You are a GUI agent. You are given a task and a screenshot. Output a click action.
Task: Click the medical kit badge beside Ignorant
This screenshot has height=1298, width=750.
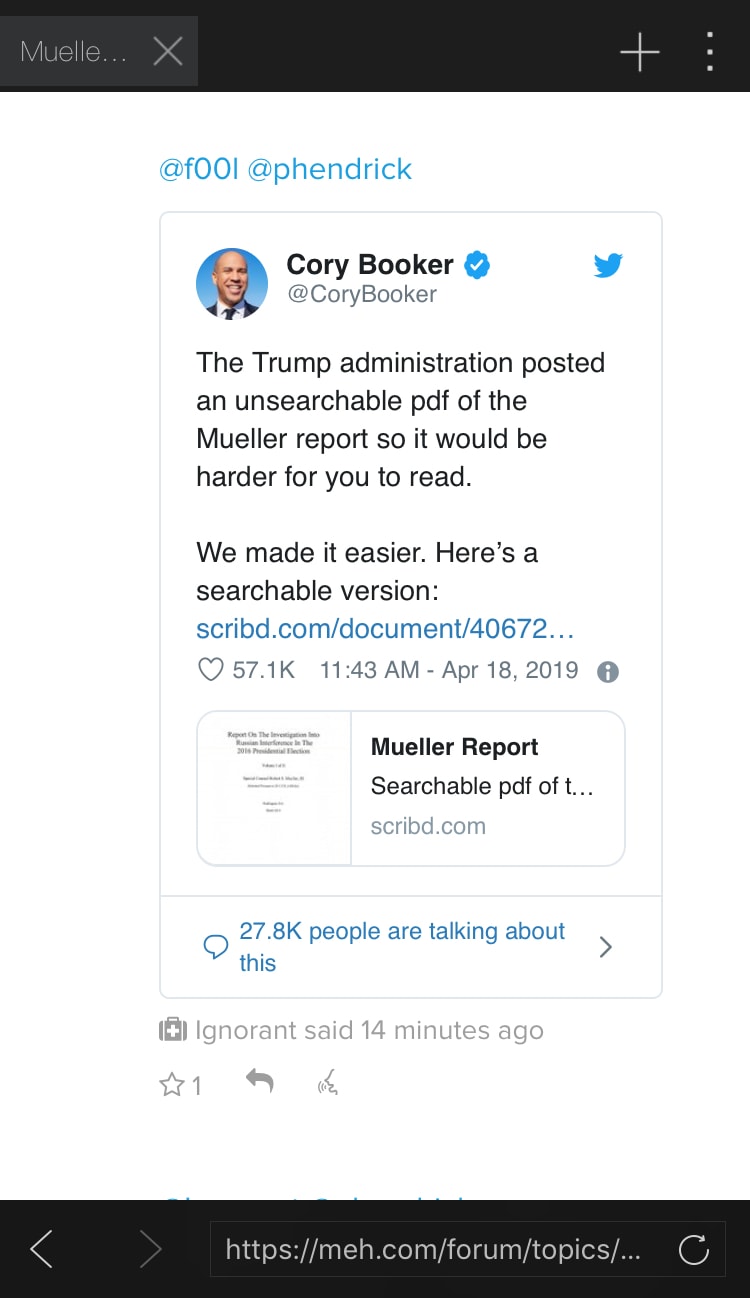[173, 1030]
